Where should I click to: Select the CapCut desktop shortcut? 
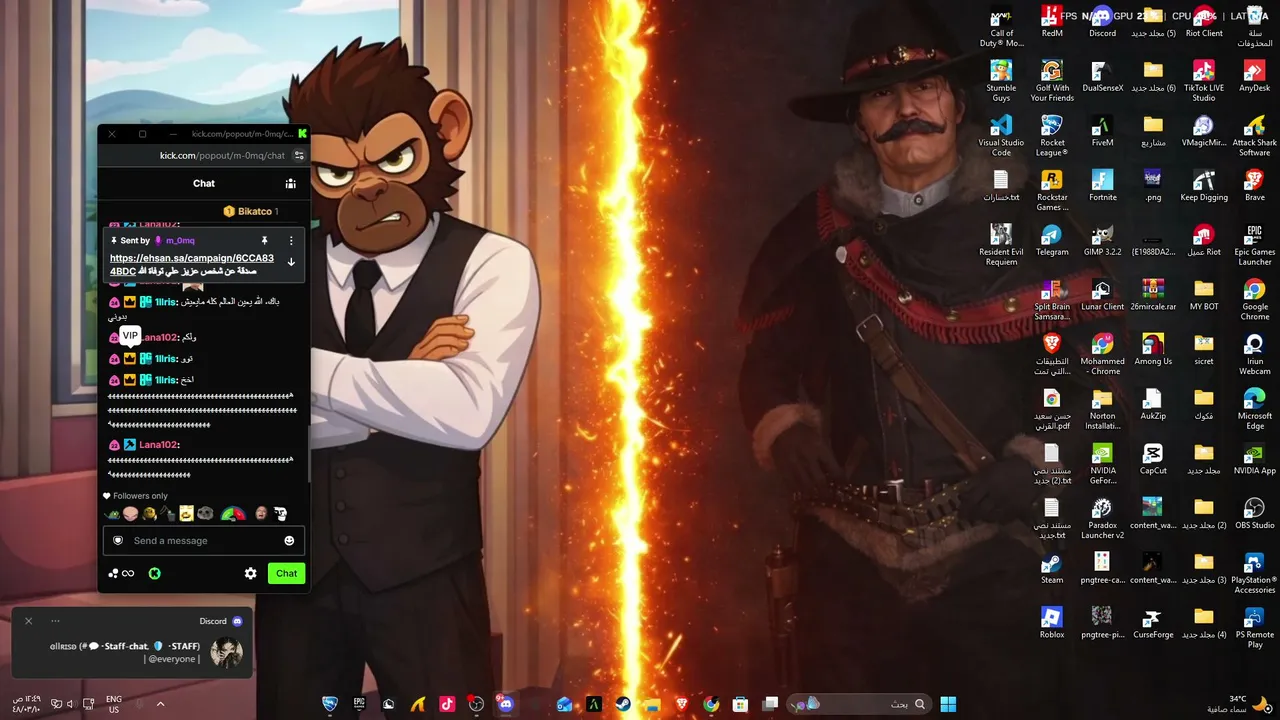tap(1153, 461)
